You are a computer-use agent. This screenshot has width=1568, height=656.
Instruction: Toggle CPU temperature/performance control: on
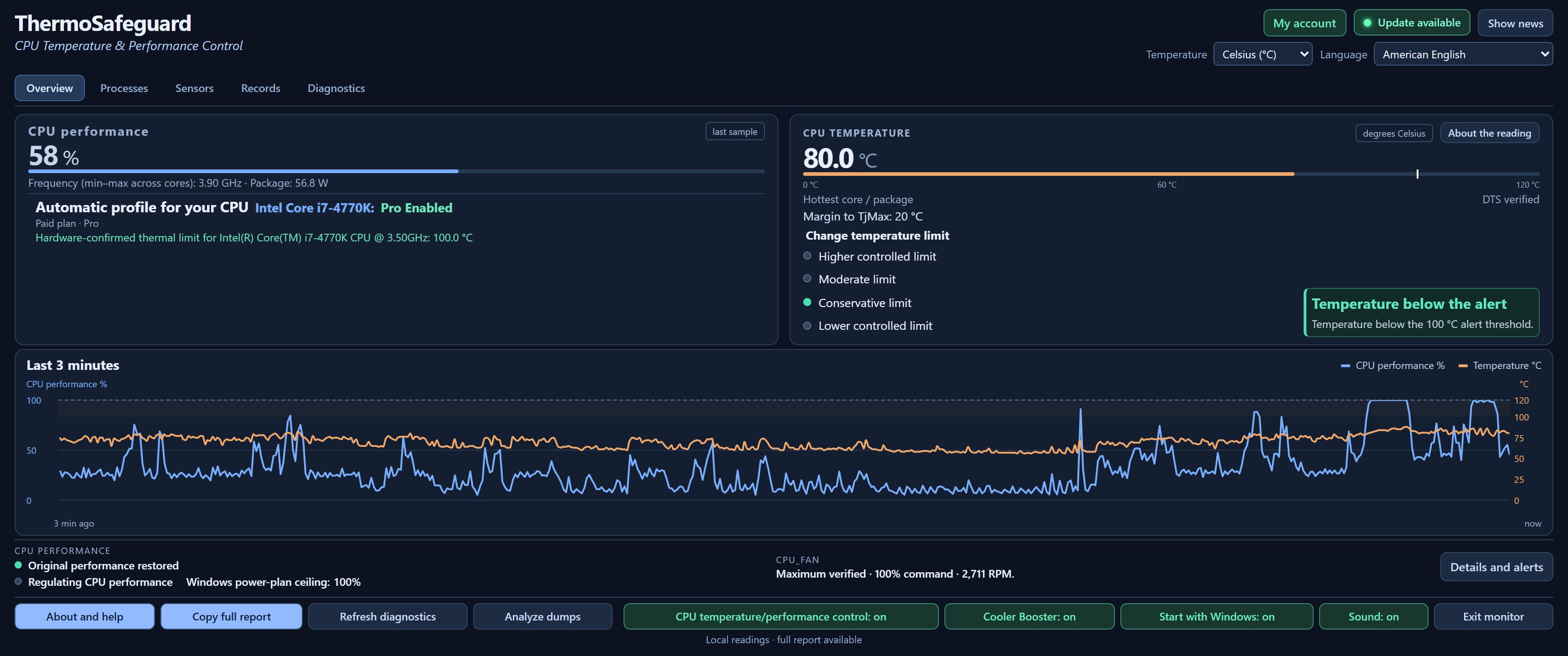(x=780, y=616)
